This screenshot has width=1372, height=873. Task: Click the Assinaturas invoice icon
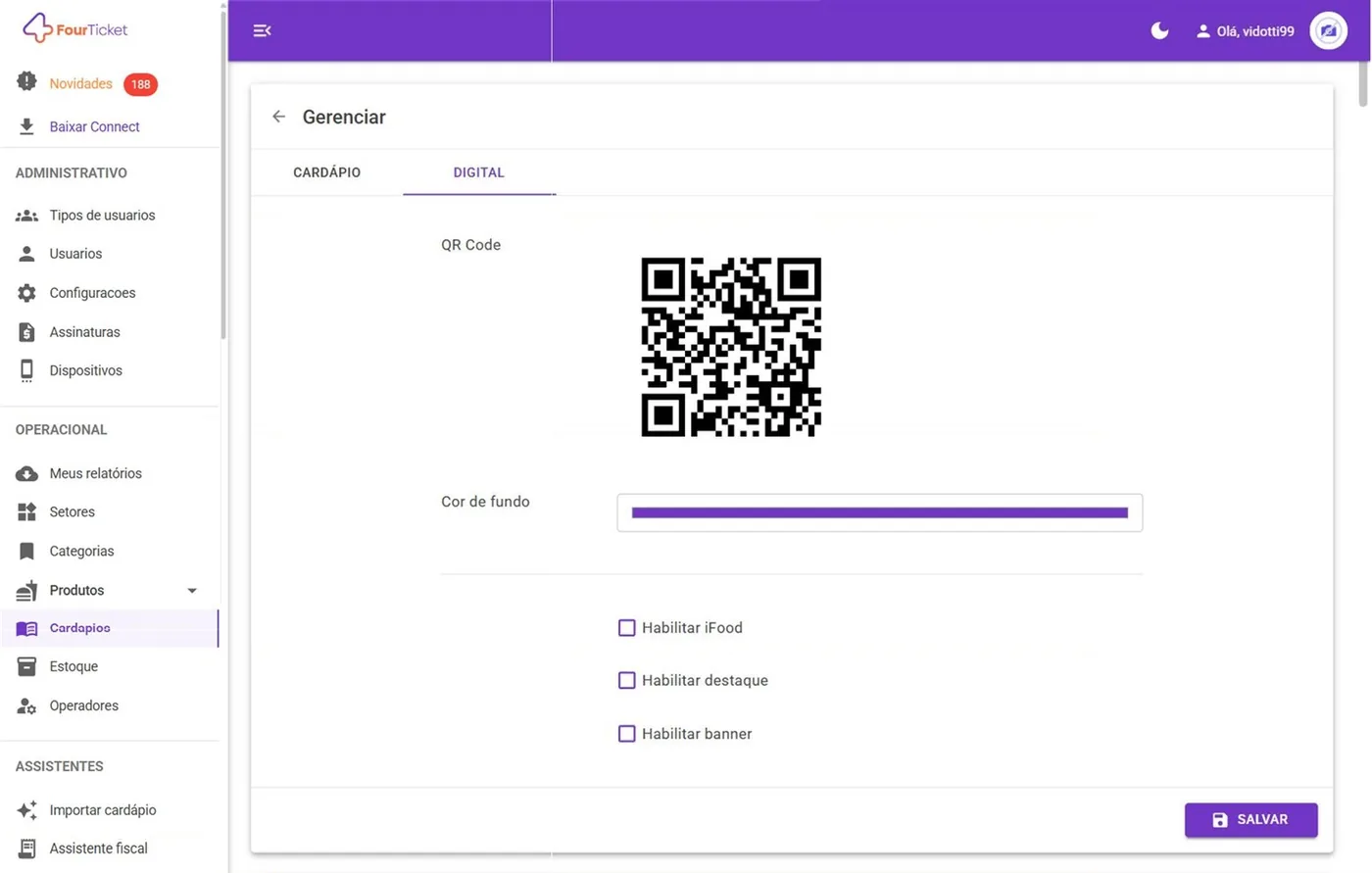[x=26, y=332]
